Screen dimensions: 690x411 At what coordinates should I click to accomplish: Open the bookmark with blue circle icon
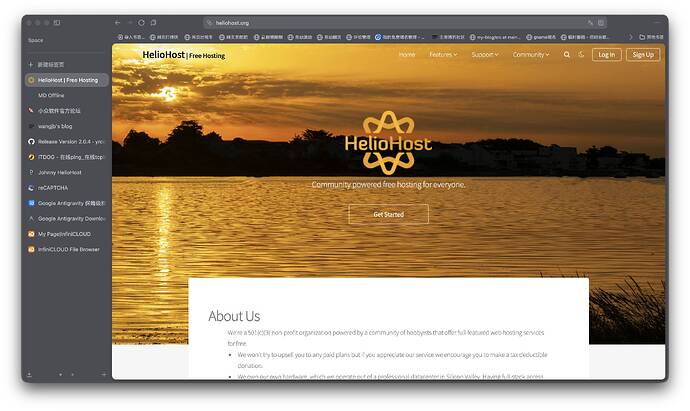(x=400, y=37)
